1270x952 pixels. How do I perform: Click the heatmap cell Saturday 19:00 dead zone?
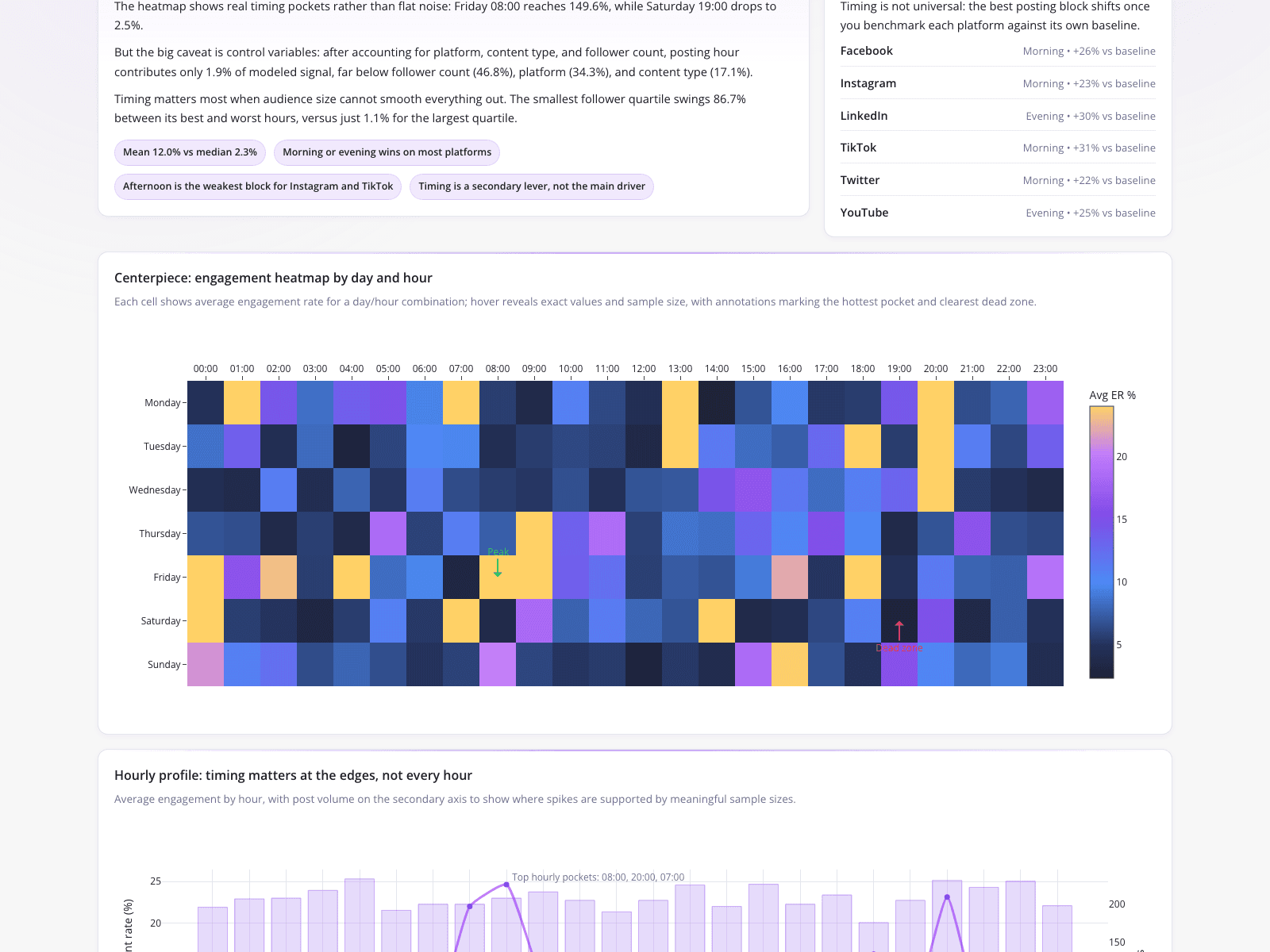899,620
